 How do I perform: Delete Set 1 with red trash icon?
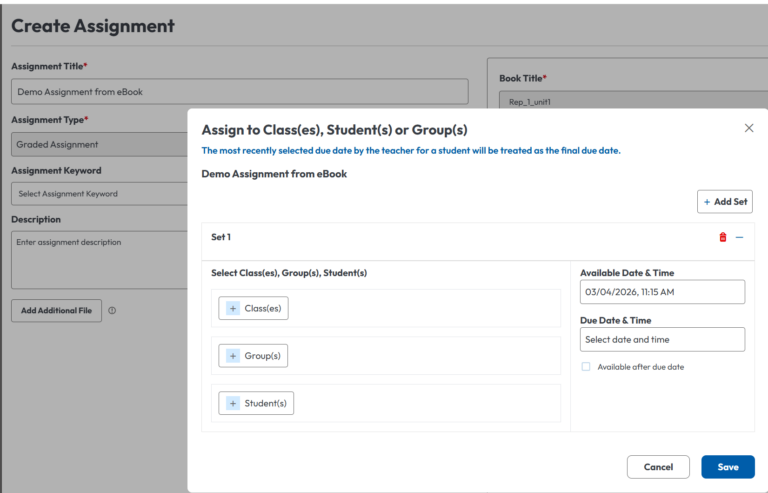(x=723, y=237)
